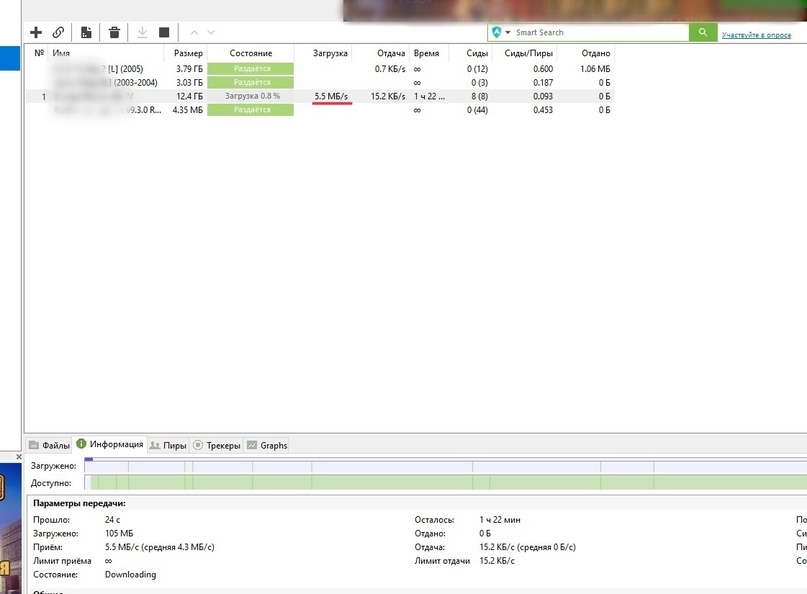This screenshot has height=594, width=807.
Task: Stop the torrent with square icon
Action: coord(164,32)
